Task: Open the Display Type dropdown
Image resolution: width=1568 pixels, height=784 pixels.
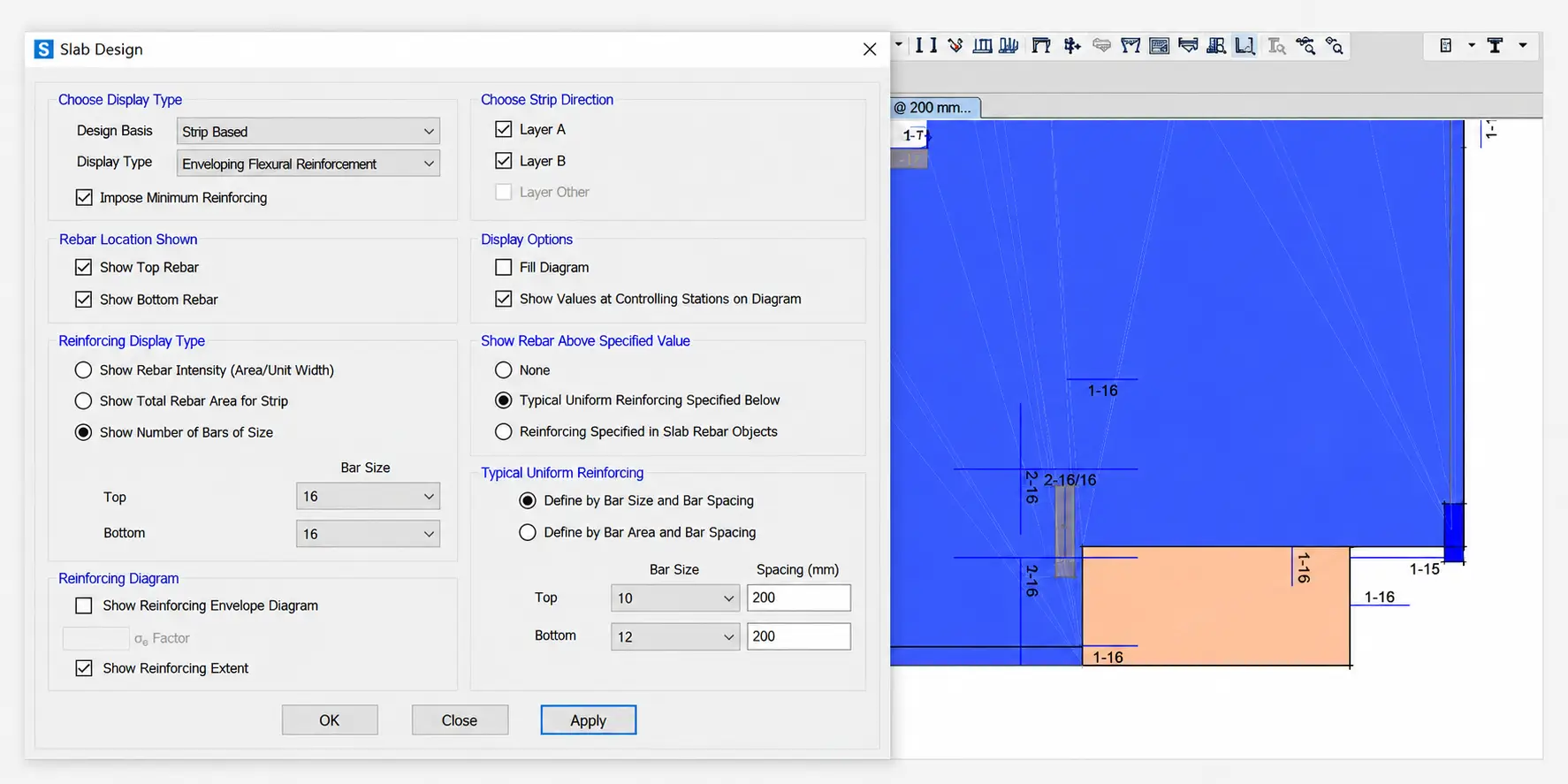Action: pos(308,164)
